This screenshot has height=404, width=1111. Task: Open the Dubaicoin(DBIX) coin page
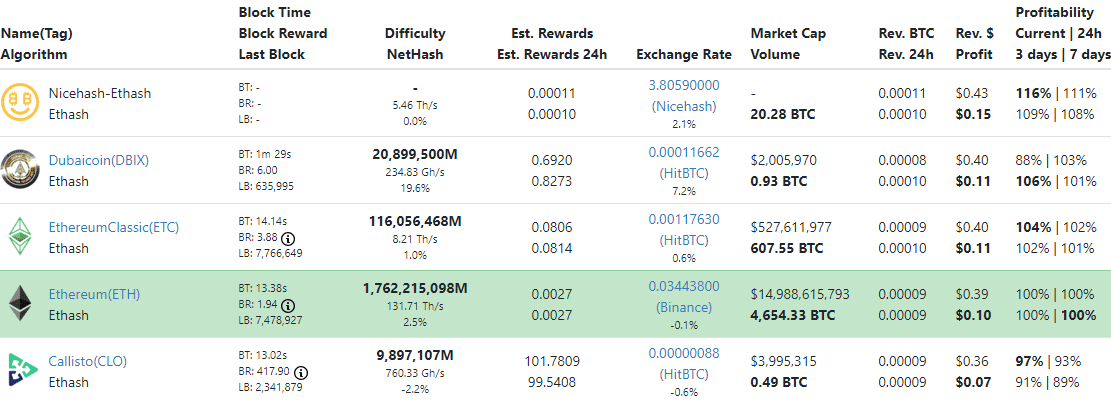click(98, 160)
